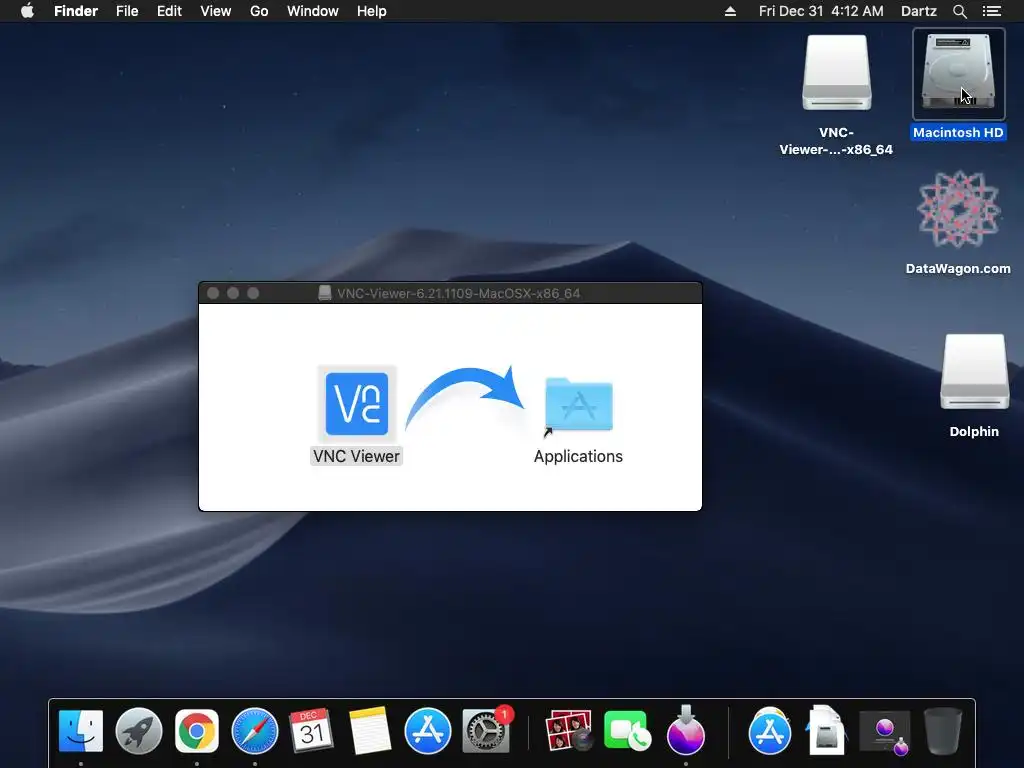Open System Preferences with notification badge
The image size is (1024, 768).
pyautogui.click(x=486, y=731)
